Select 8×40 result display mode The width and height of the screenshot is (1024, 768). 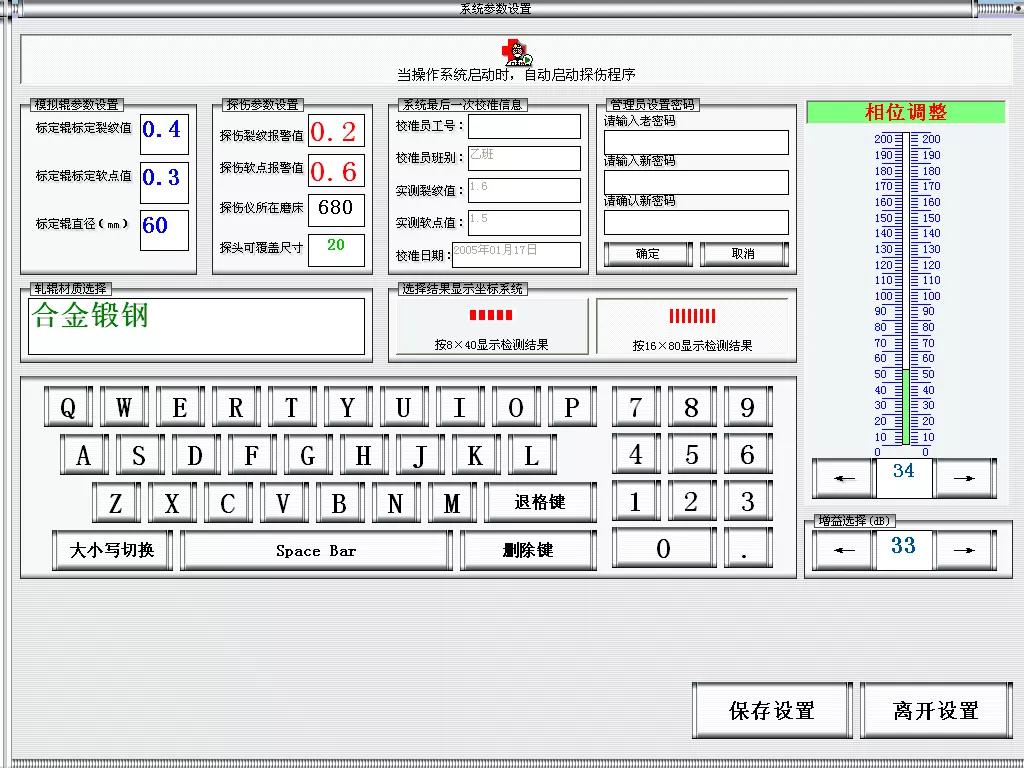point(492,326)
